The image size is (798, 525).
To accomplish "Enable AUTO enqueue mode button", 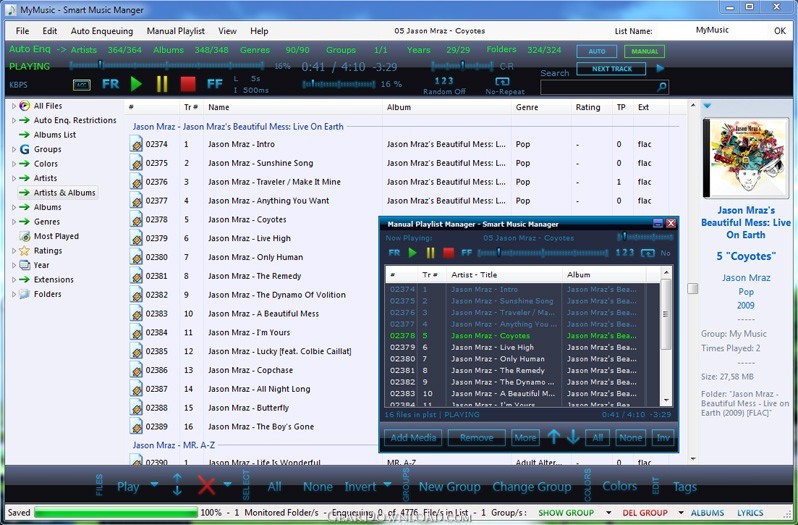I will 596,51.
